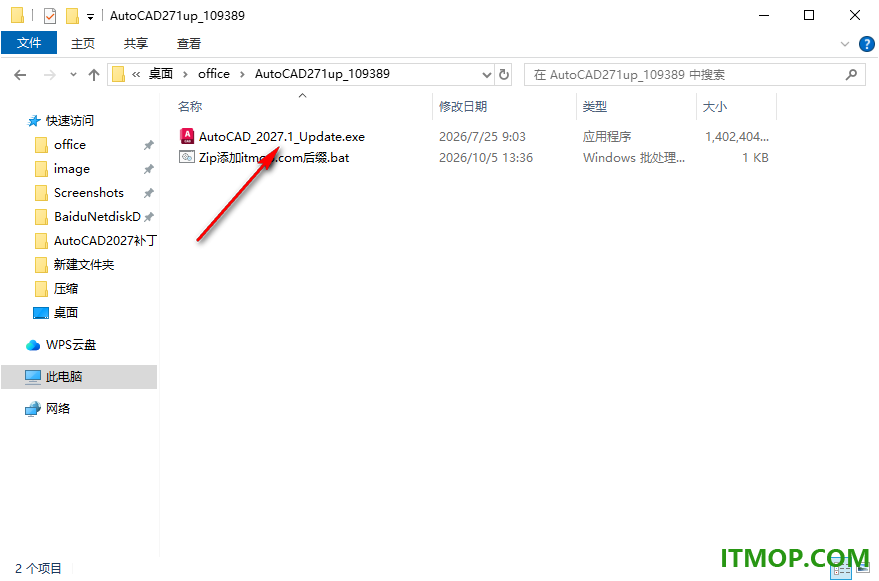Click the Windows 批处理... type cell

pyautogui.click(x=633, y=158)
